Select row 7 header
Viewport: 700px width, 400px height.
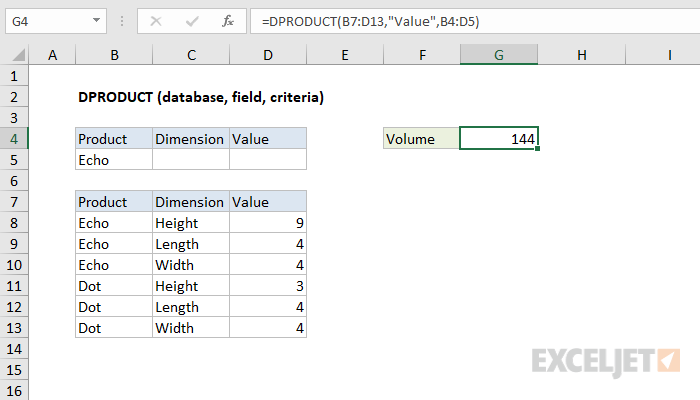[14, 202]
